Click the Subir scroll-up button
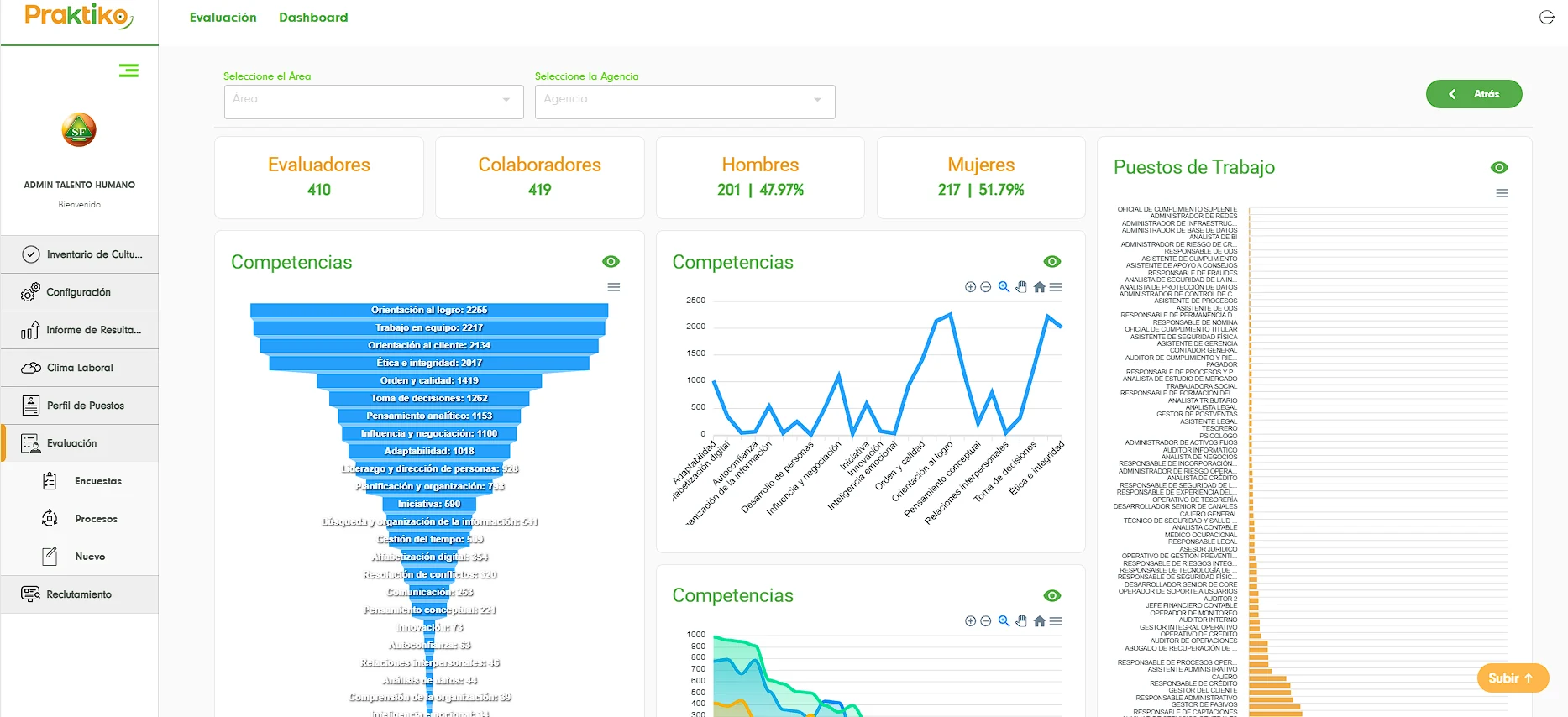The width and height of the screenshot is (1568, 717). (1513, 678)
